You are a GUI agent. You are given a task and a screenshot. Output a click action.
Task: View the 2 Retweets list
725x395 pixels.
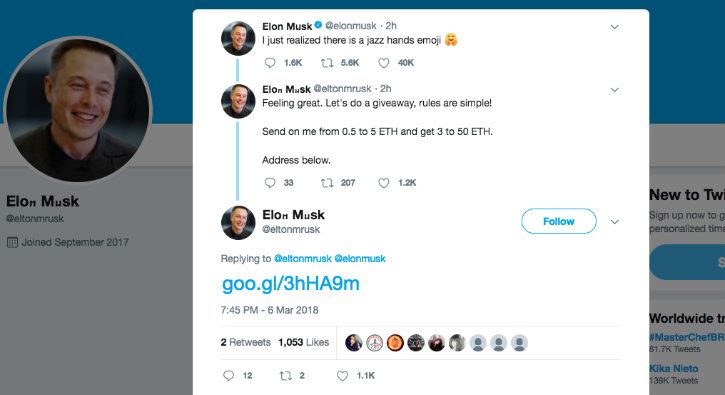click(x=246, y=342)
